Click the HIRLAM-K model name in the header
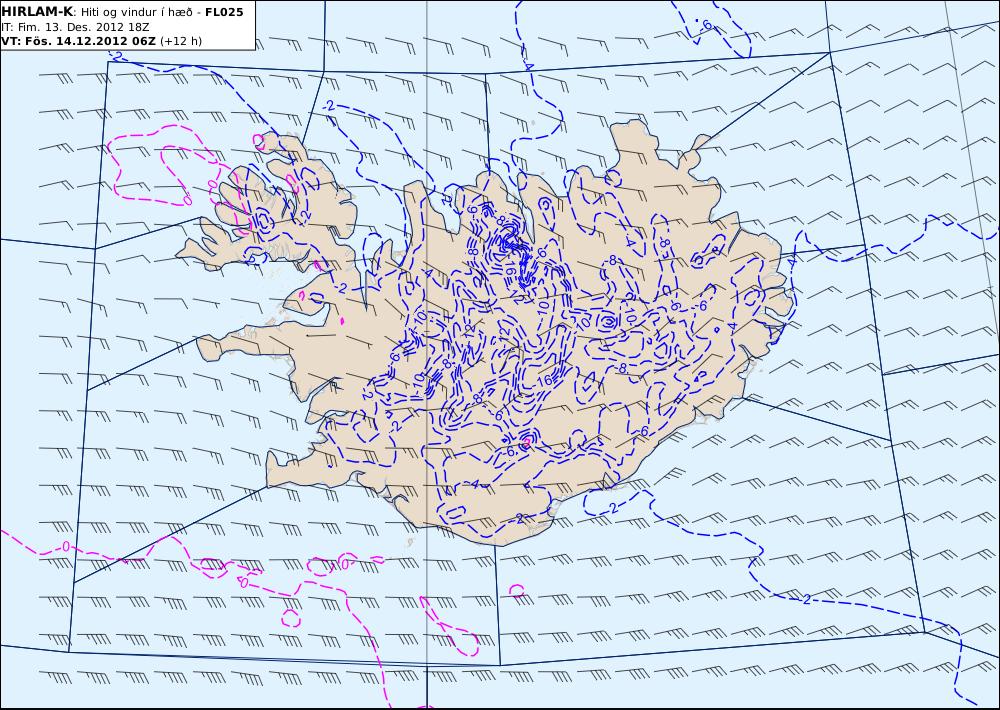Screen dimensions: 1000x710 [x=37, y=12]
